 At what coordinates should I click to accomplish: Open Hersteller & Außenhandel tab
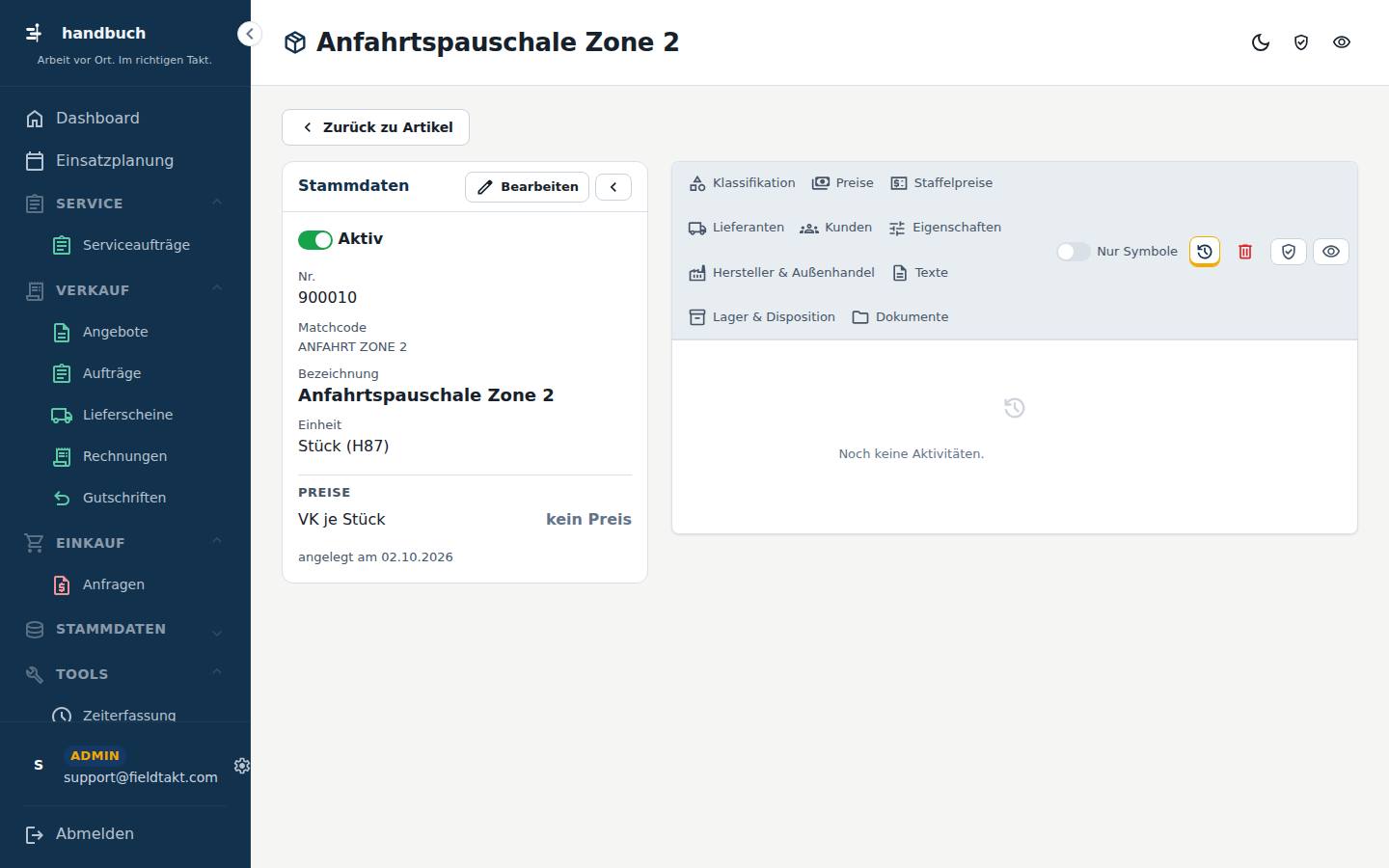pos(782,273)
